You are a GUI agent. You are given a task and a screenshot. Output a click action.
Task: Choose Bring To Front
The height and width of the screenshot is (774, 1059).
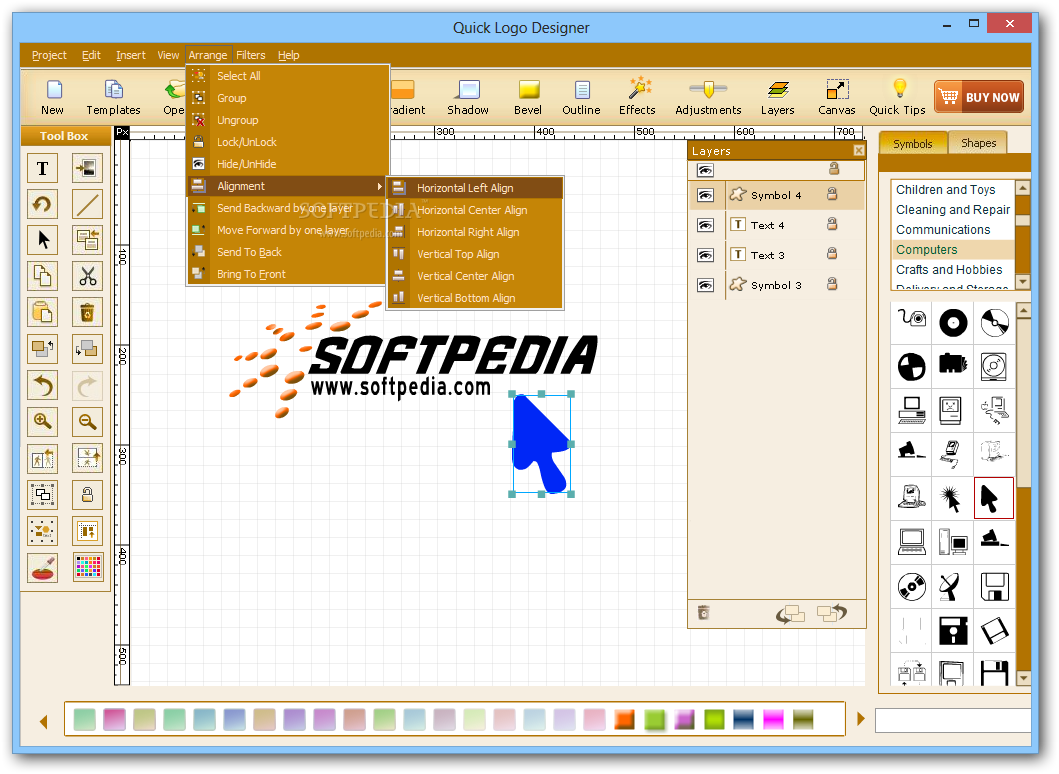288,274
